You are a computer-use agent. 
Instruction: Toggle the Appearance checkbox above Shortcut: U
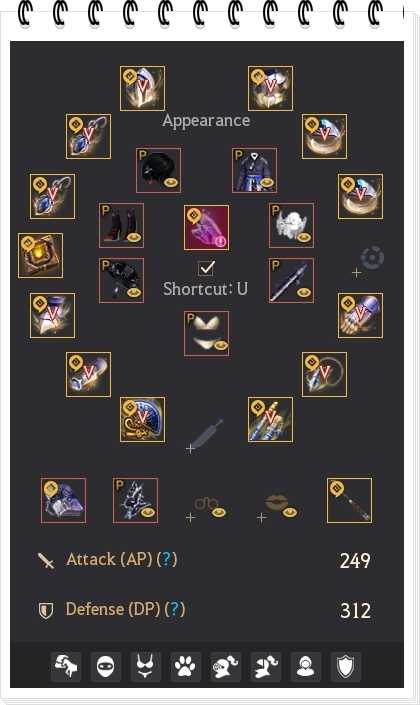click(x=206, y=268)
